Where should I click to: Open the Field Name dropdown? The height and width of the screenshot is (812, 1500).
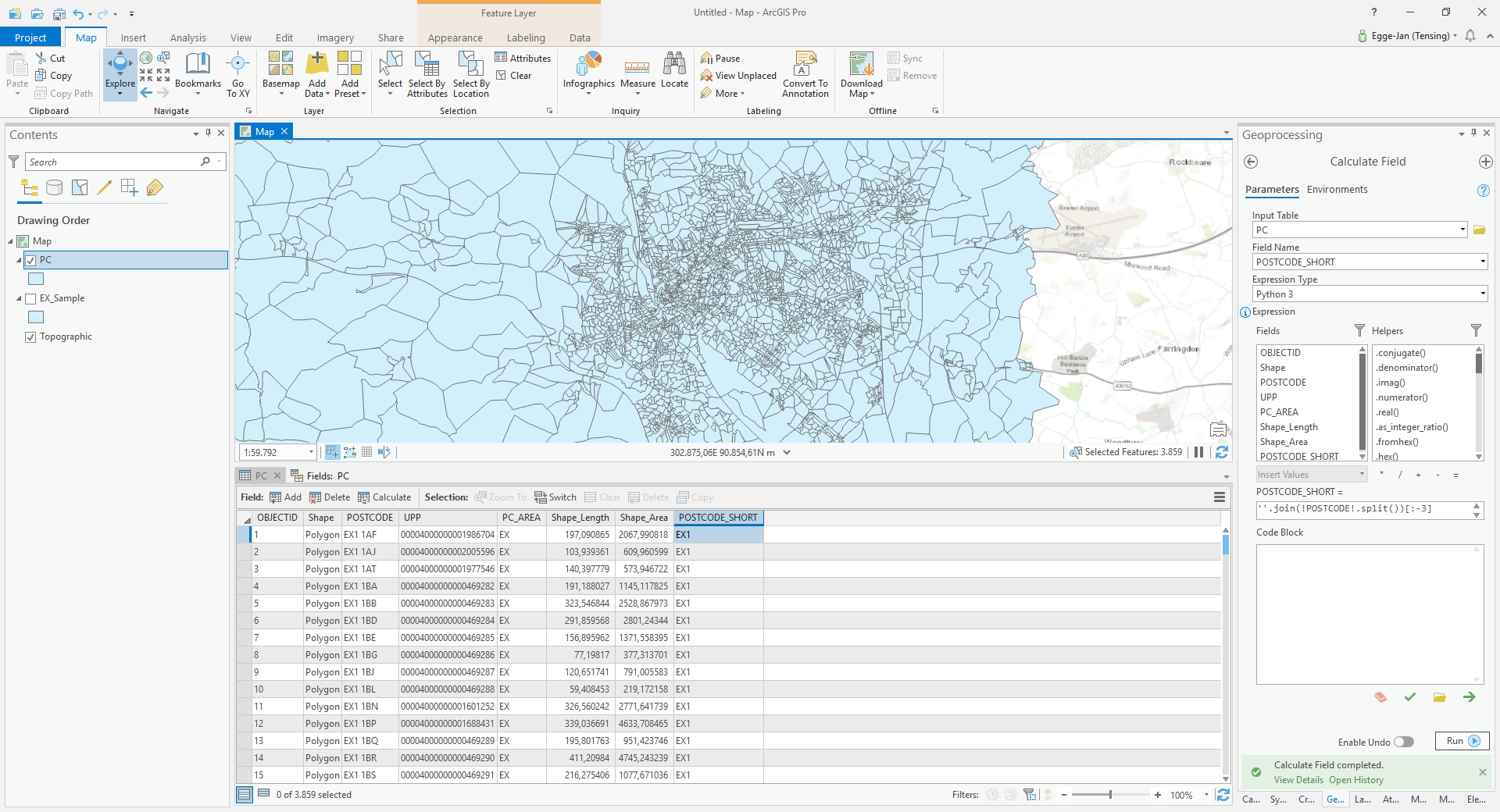(1481, 262)
